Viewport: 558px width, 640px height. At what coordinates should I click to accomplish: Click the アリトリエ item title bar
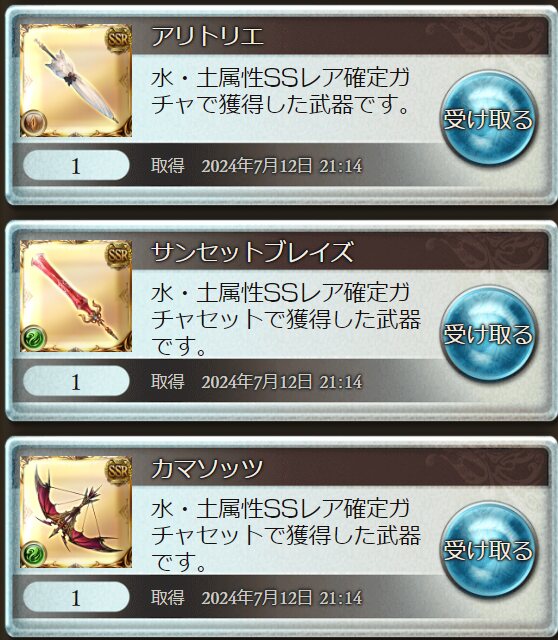click(340, 36)
